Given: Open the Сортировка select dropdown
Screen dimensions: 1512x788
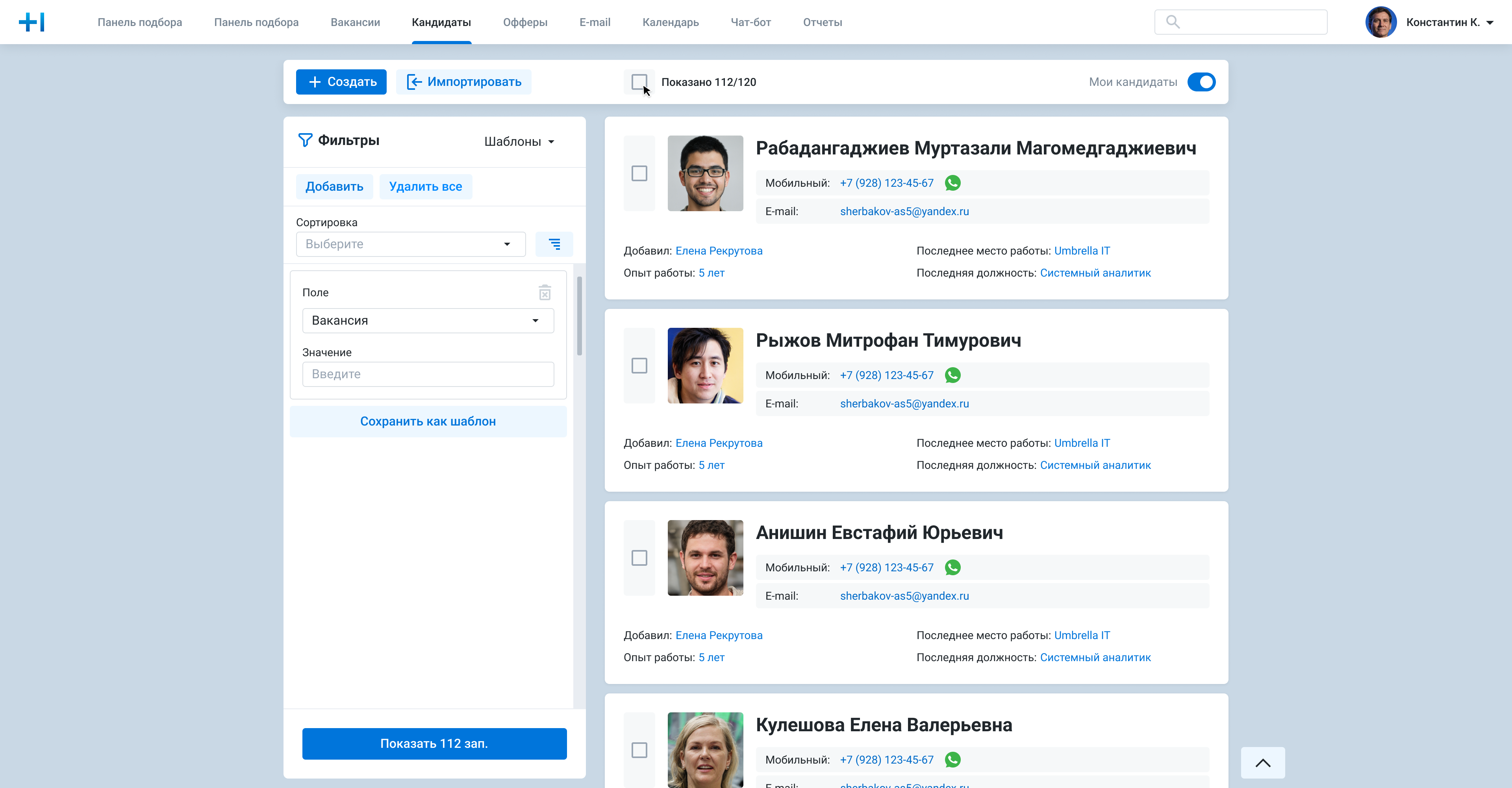Looking at the screenshot, I should [x=410, y=244].
